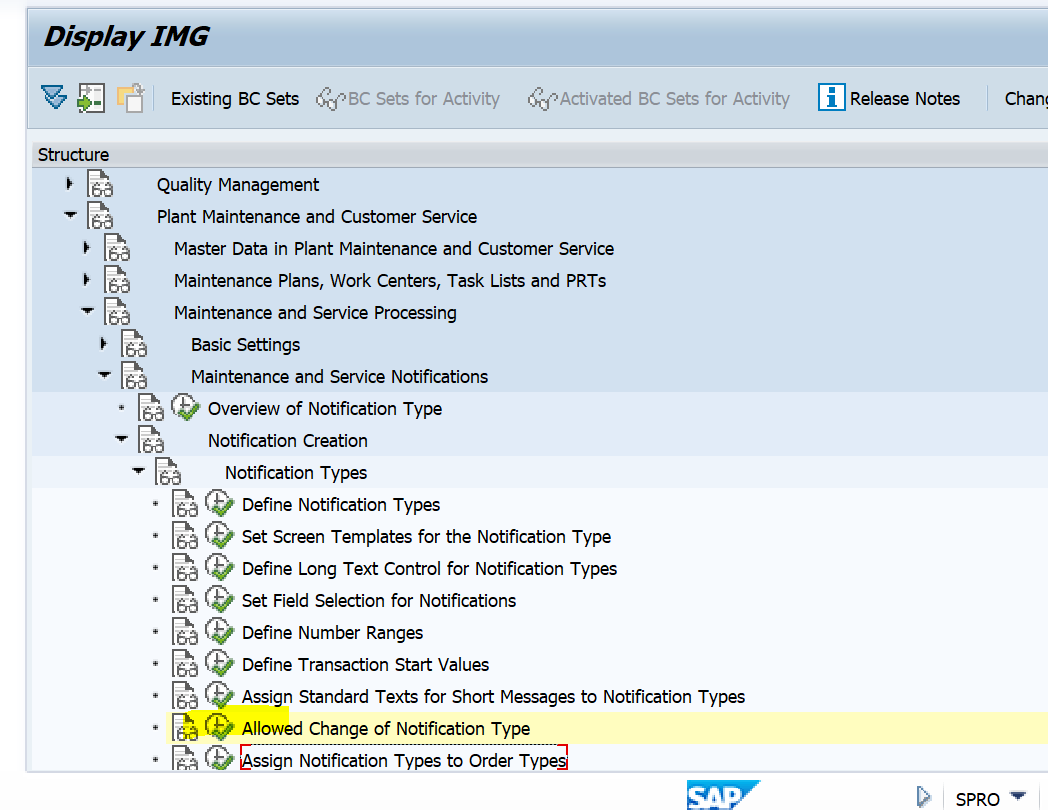This screenshot has width=1048, height=810.
Task: Execute the Allowed Change of Notification Type activity
Action: coord(219,727)
